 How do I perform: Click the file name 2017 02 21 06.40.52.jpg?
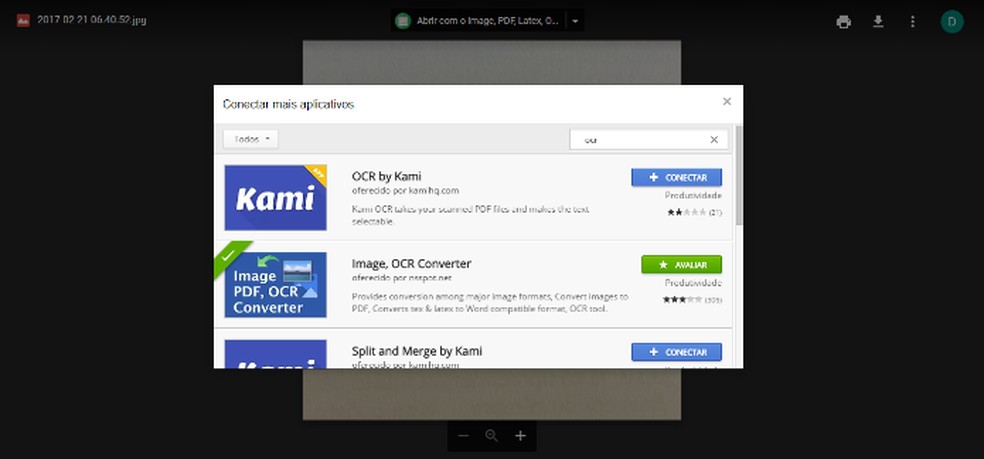pyautogui.click(x=92, y=20)
